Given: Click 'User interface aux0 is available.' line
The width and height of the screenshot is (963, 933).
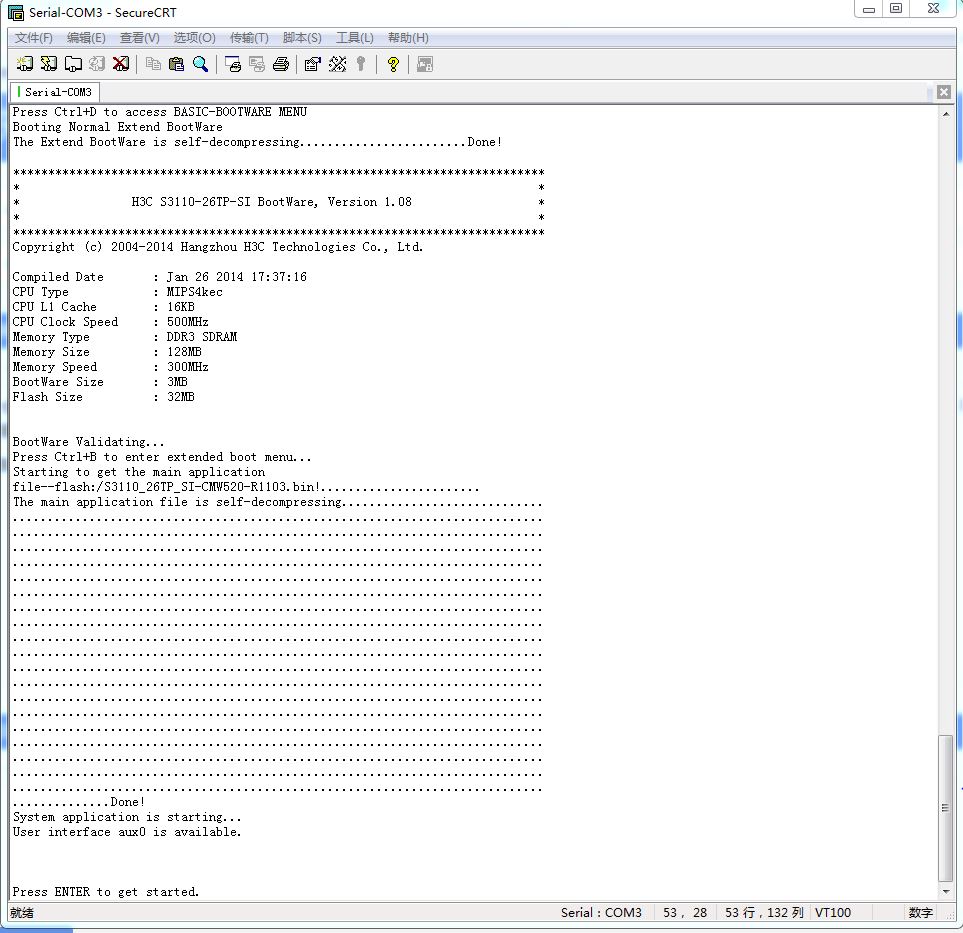Looking at the screenshot, I should pyautogui.click(x=127, y=832).
